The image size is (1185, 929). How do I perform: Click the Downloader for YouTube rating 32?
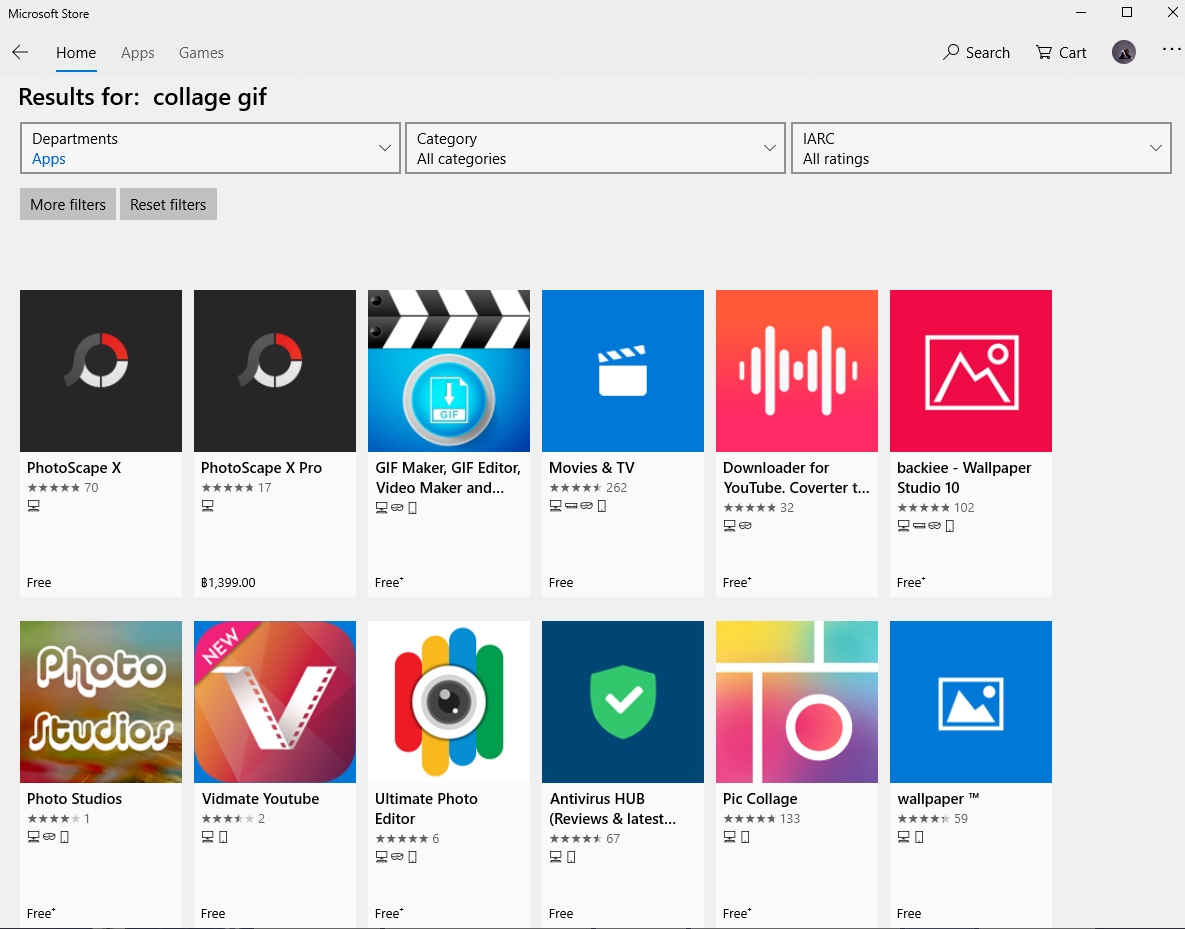click(x=759, y=507)
